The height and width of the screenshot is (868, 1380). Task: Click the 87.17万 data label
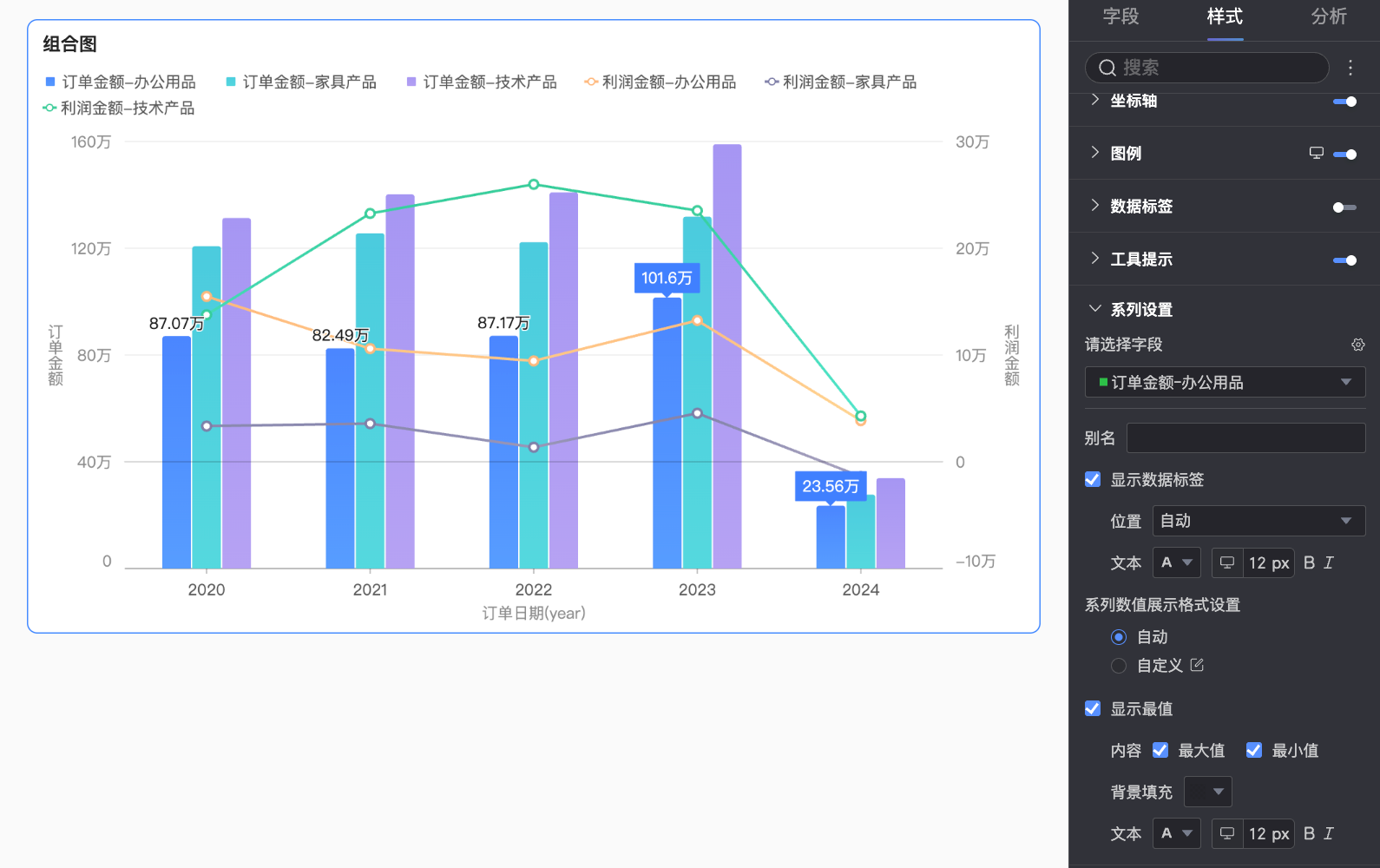[x=503, y=323]
